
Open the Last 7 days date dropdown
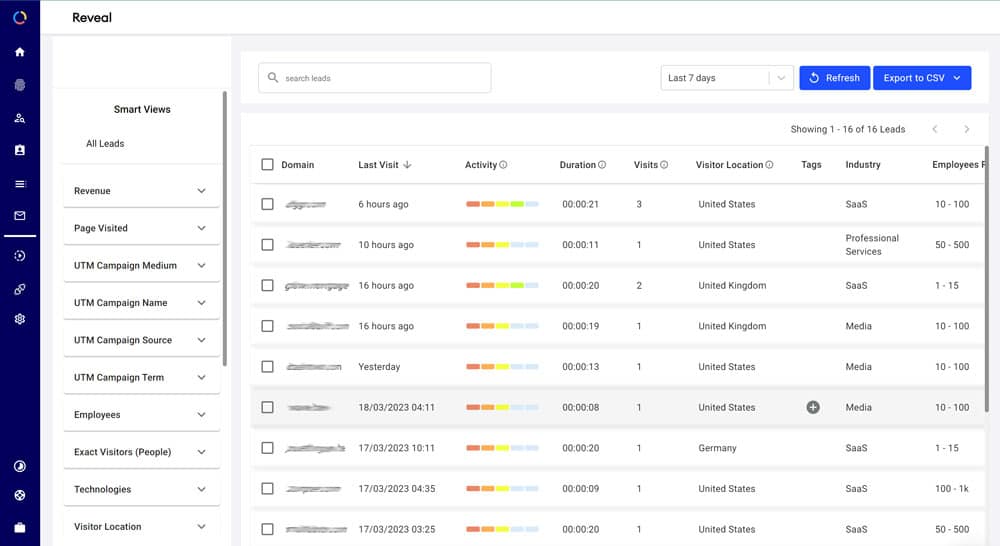727,78
